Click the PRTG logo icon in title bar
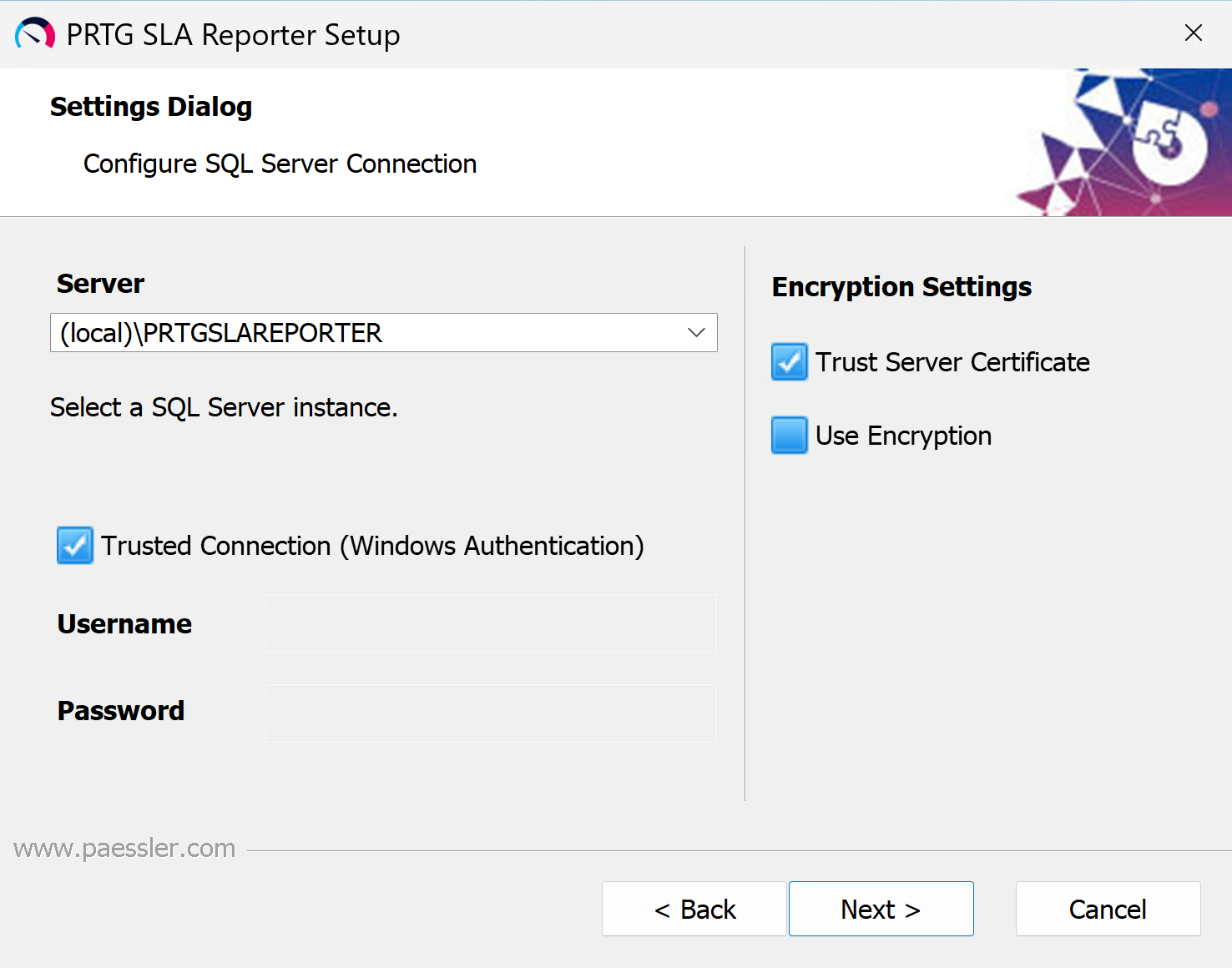The image size is (1232, 968). coord(35,34)
